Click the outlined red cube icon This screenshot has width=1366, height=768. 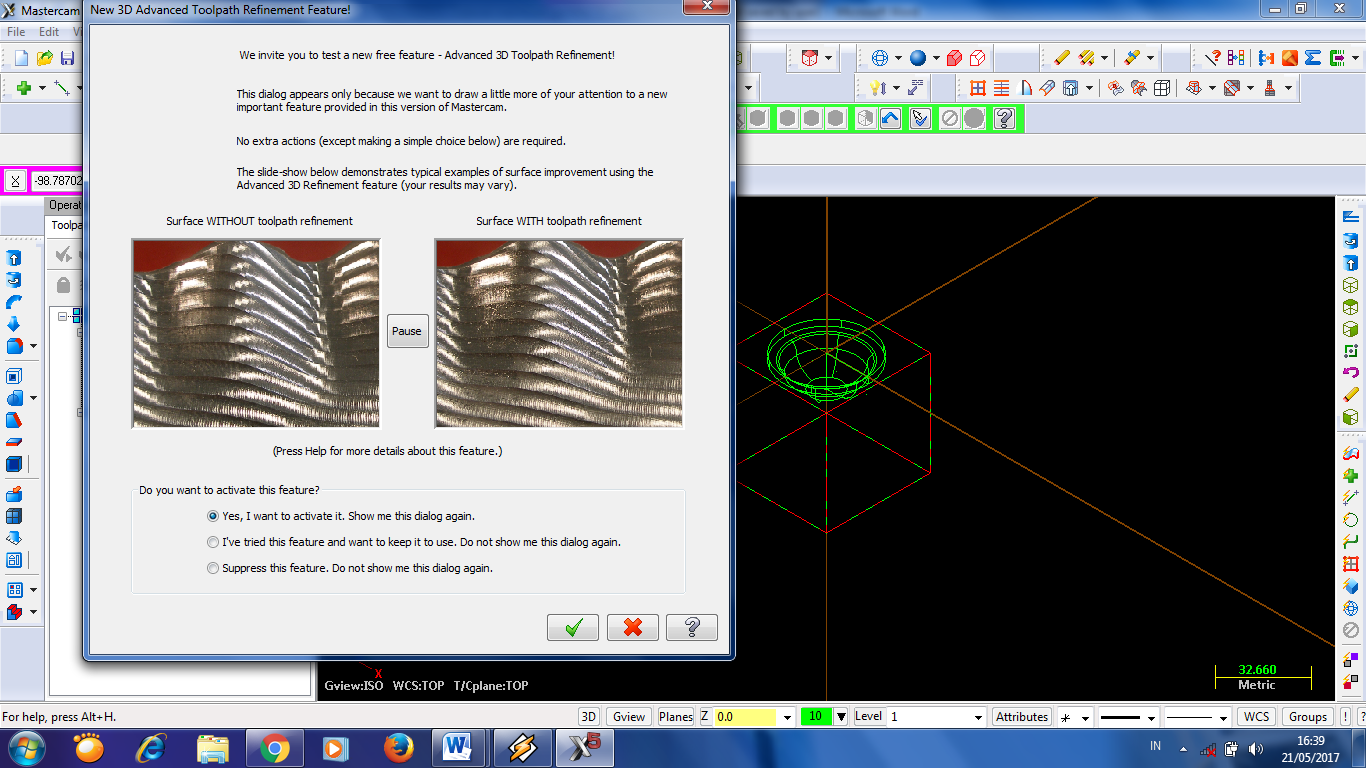[x=978, y=58]
